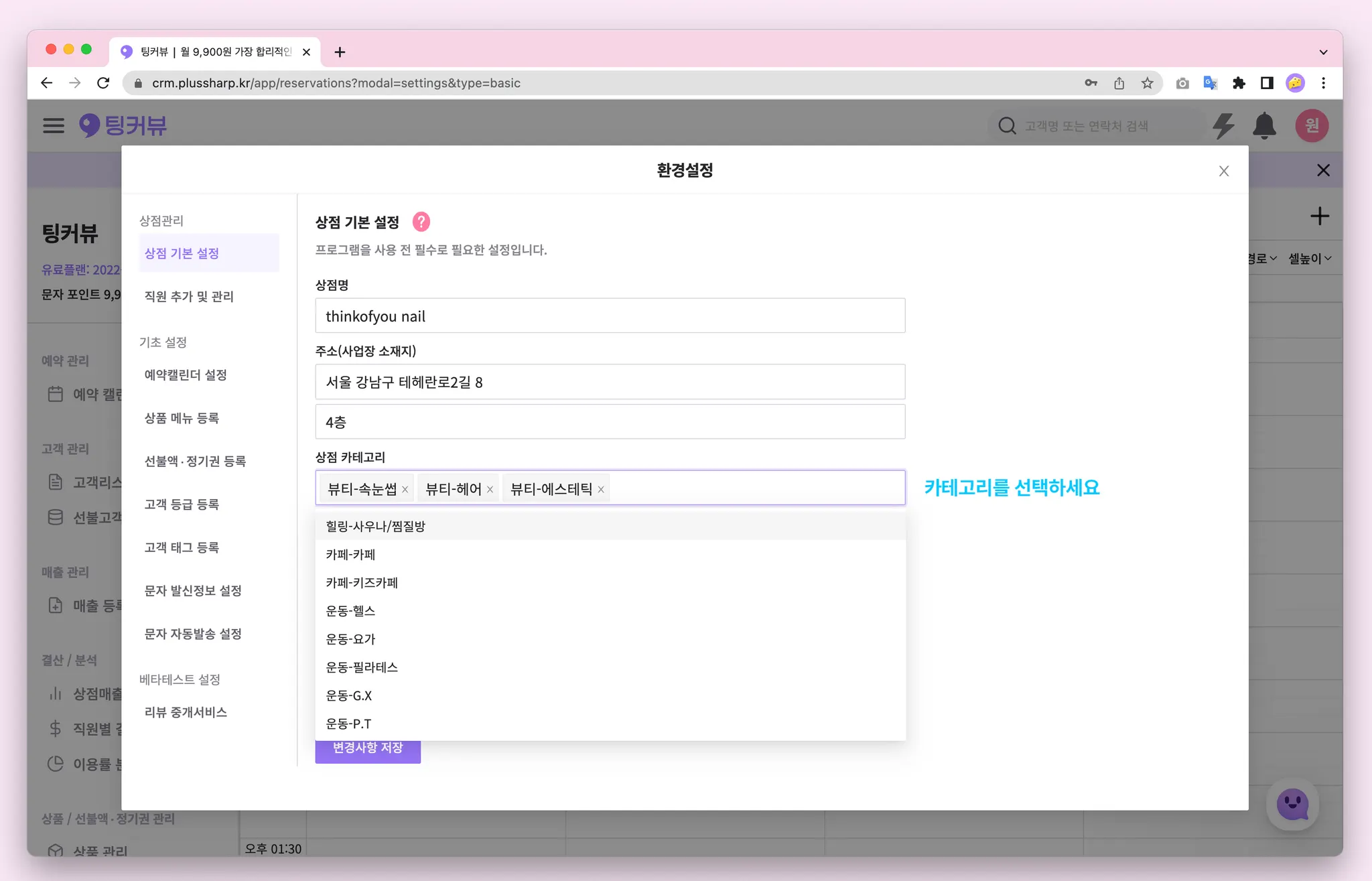Open 직원 추가 및 관리 settings menu

pyautogui.click(x=189, y=296)
